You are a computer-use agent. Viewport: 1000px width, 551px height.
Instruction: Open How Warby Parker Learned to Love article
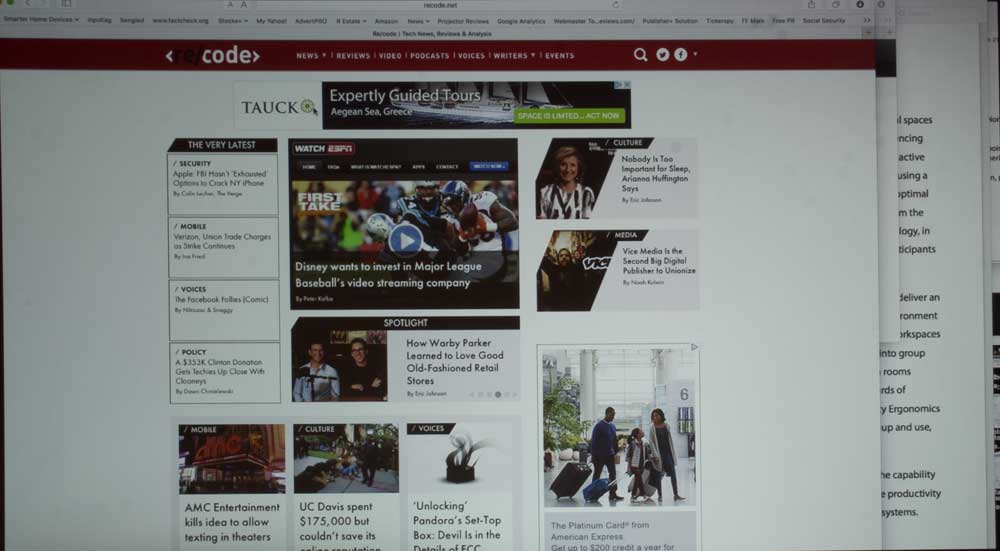455,362
